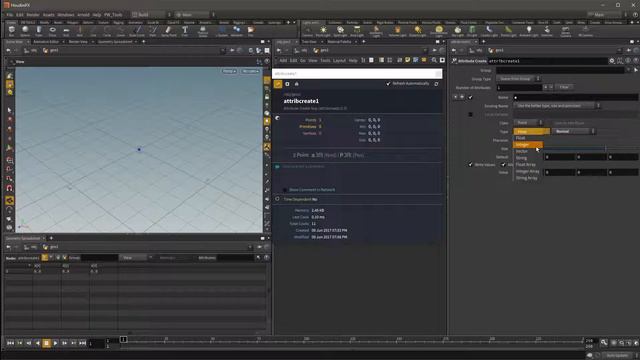Toggle the Local Variable checkbox
640x360 pixels.
tap(470, 114)
